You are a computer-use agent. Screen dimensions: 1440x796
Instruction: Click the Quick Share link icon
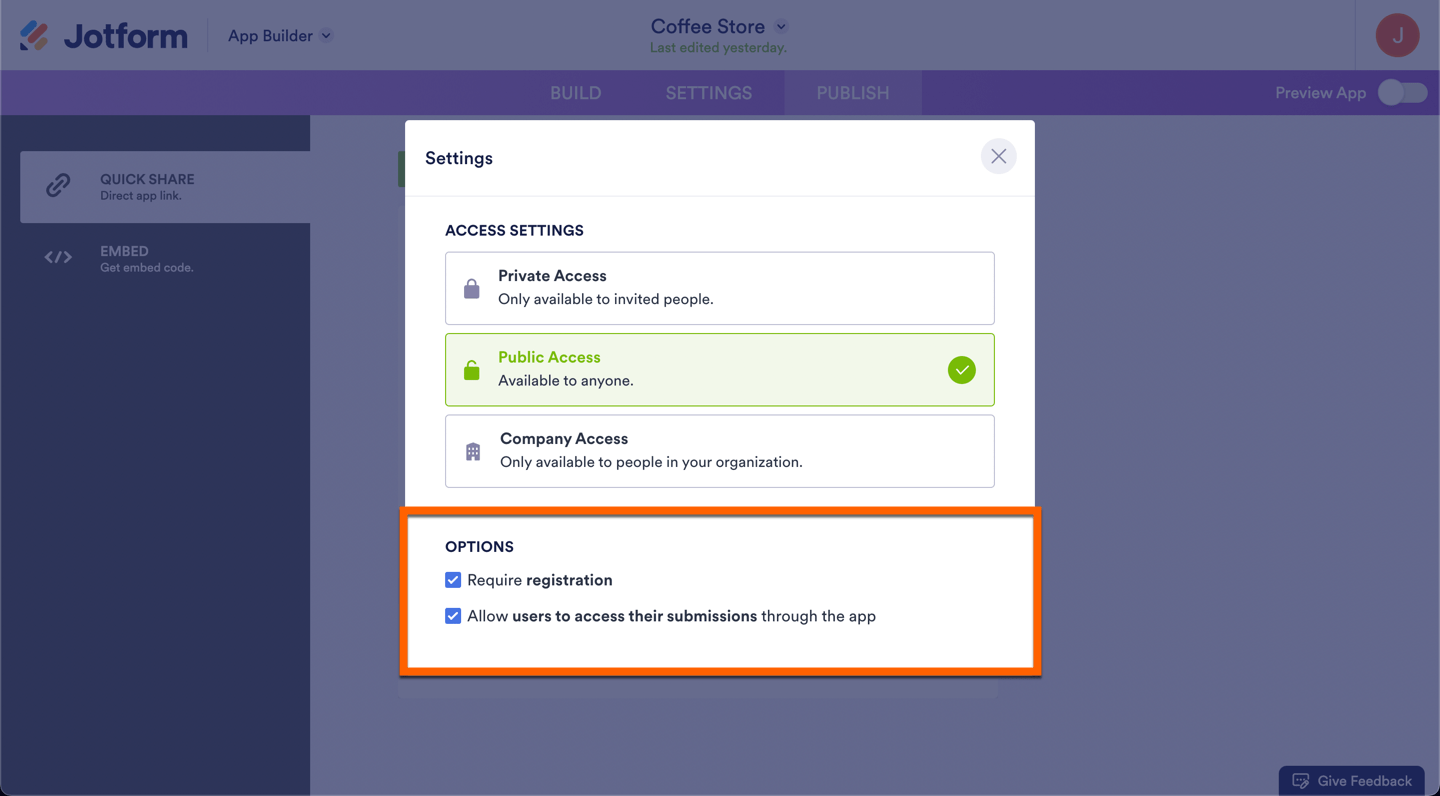[58, 185]
